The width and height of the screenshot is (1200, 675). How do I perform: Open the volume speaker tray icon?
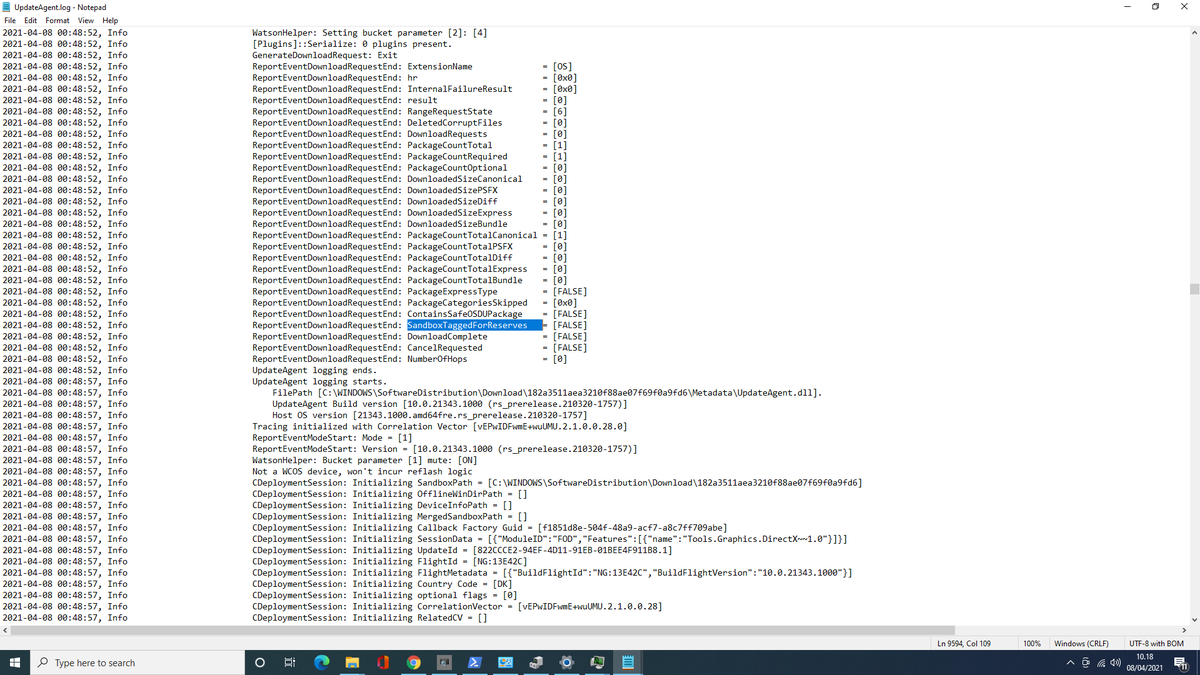tap(1114, 663)
